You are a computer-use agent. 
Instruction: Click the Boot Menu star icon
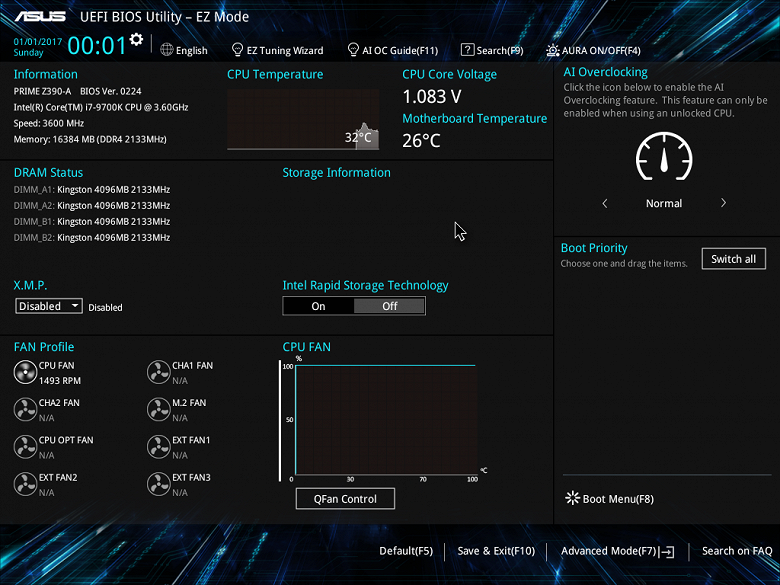(573, 498)
